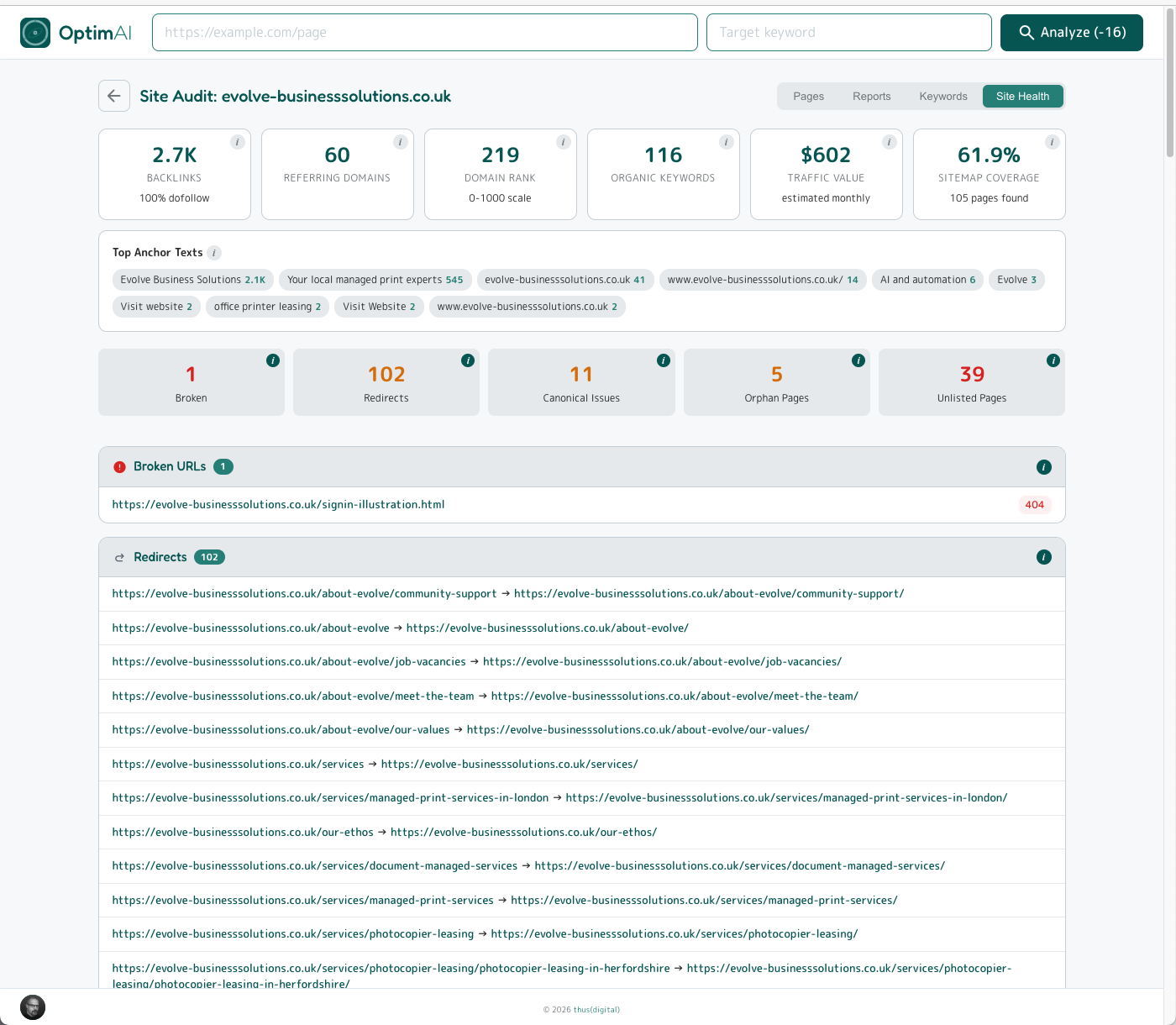Click the 'AI and automation 6' chip
Image resolution: width=1176 pixels, height=1025 pixels.
[928, 280]
